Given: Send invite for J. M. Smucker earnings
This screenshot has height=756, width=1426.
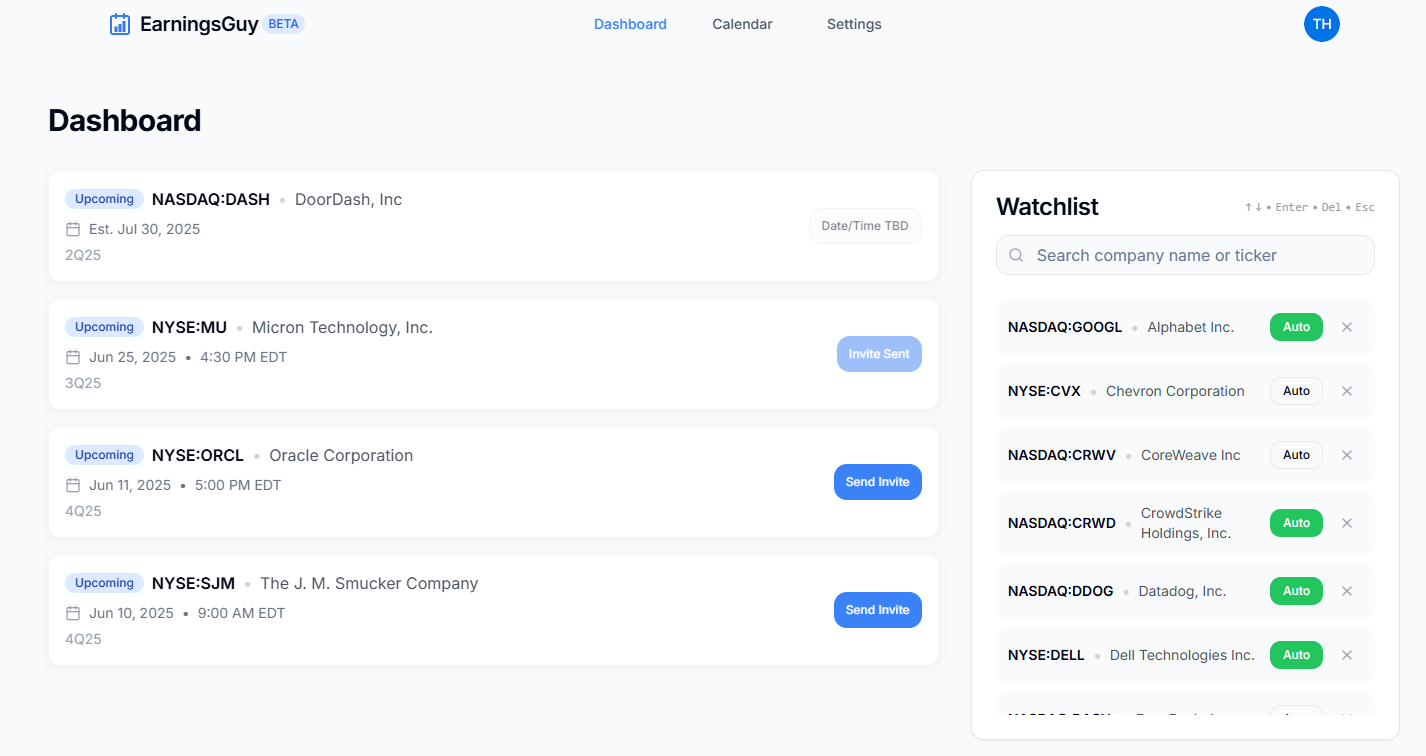Looking at the screenshot, I should (x=878, y=610).
